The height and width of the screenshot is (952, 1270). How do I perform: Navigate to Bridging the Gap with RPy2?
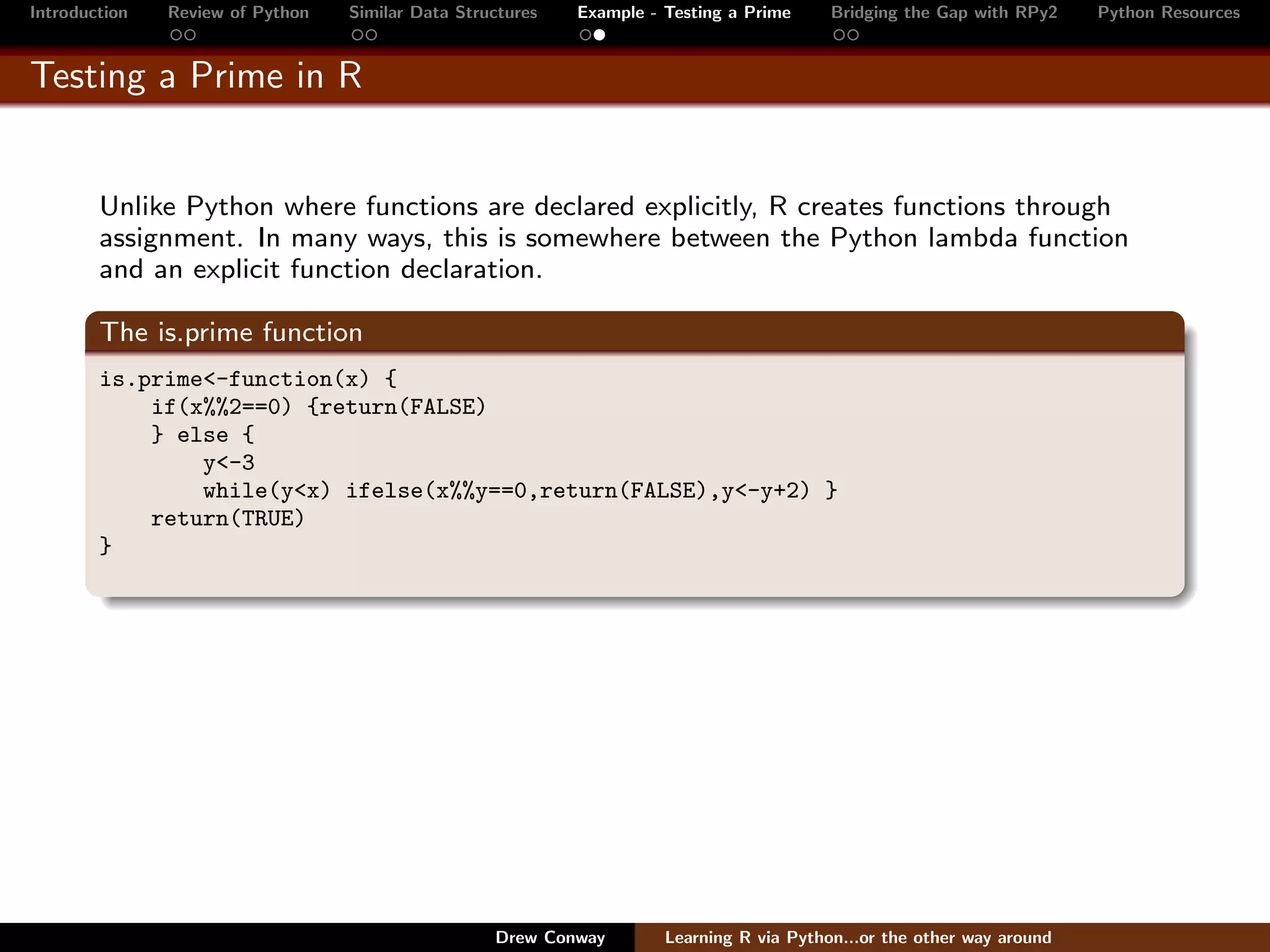click(x=944, y=13)
